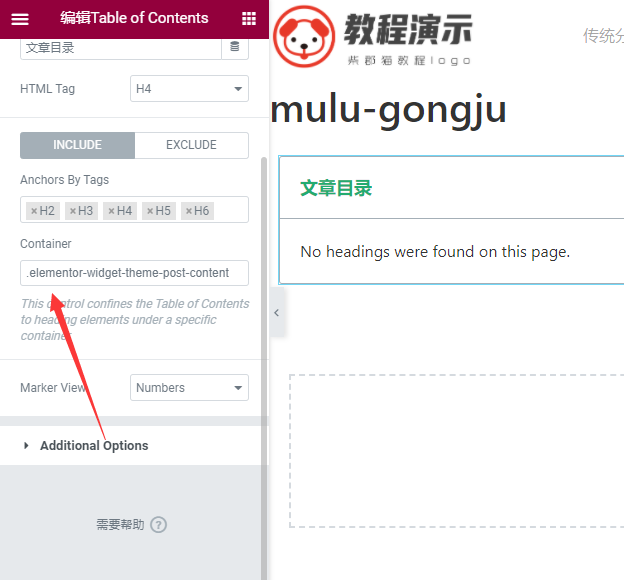The width and height of the screenshot is (624, 580).
Task: Remove the H5 anchor tag
Action: tap(150, 211)
